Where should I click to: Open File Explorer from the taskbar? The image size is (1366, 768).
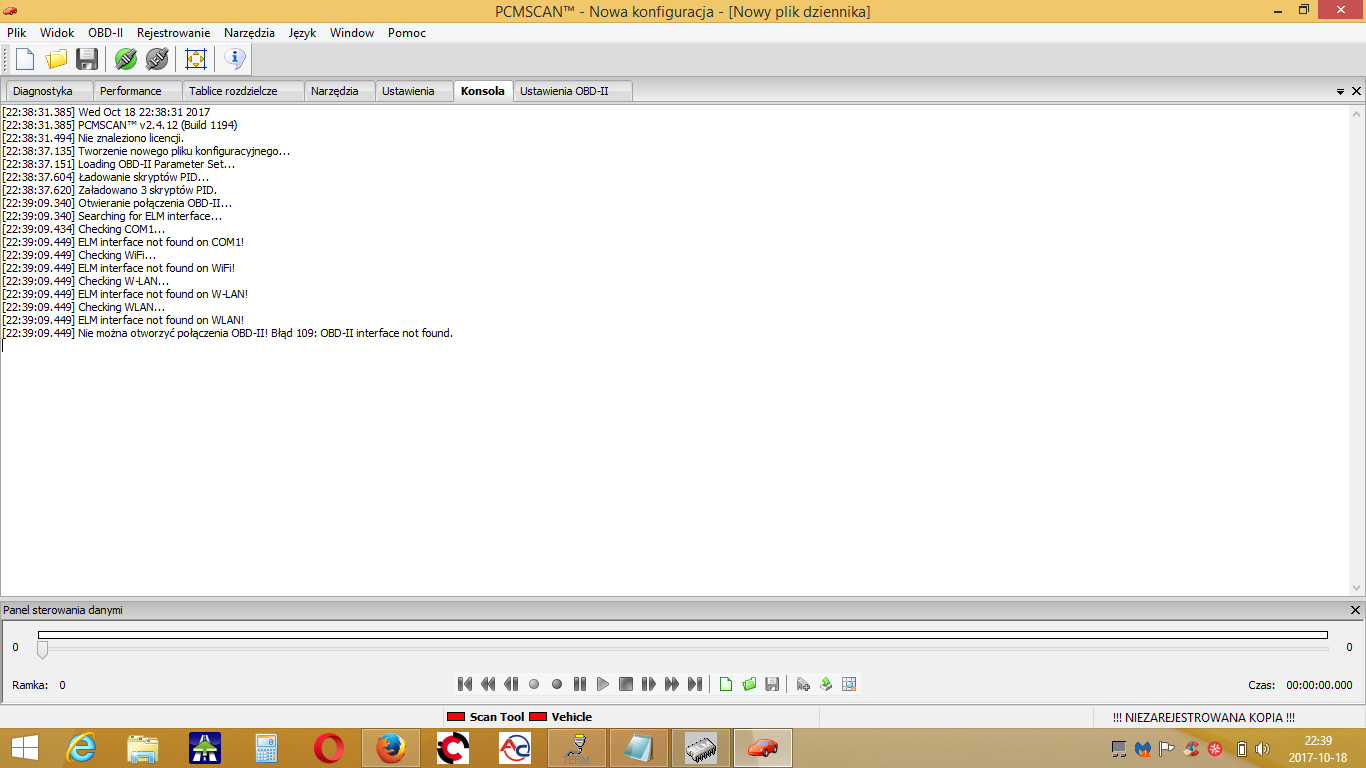pyautogui.click(x=143, y=748)
